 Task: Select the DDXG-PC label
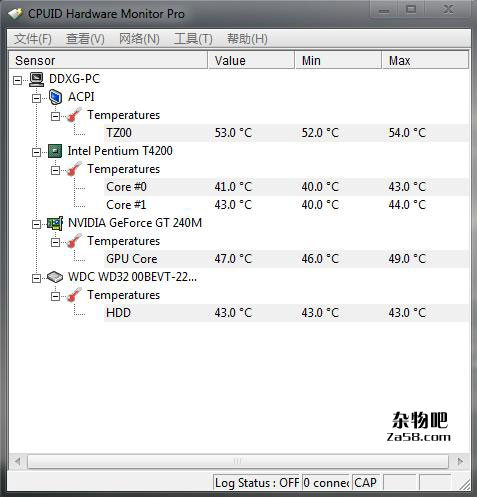coord(74,79)
